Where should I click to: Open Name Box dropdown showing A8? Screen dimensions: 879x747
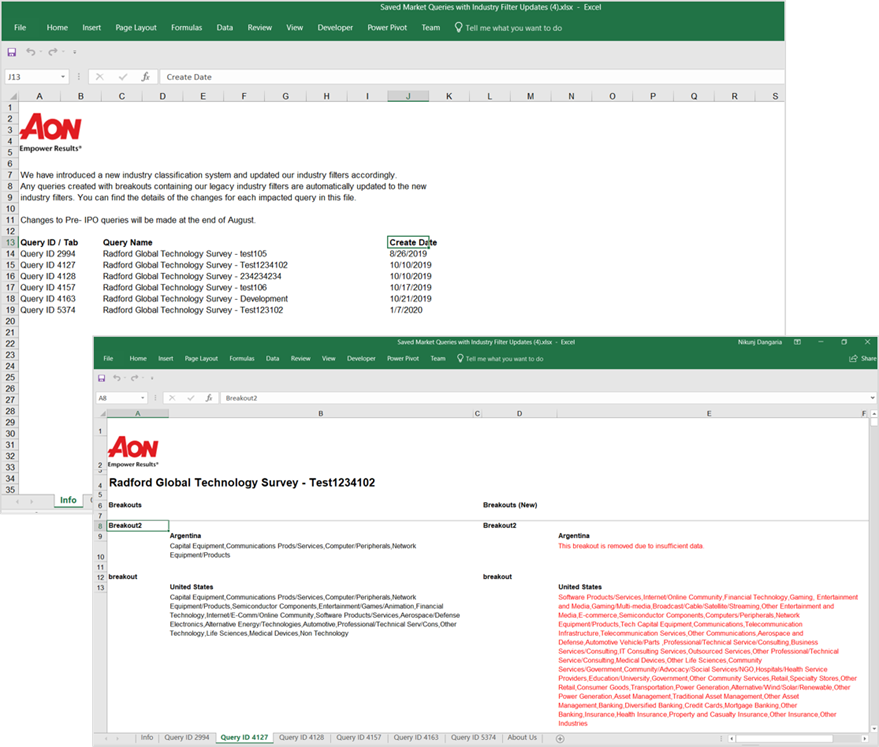(x=143, y=398)
